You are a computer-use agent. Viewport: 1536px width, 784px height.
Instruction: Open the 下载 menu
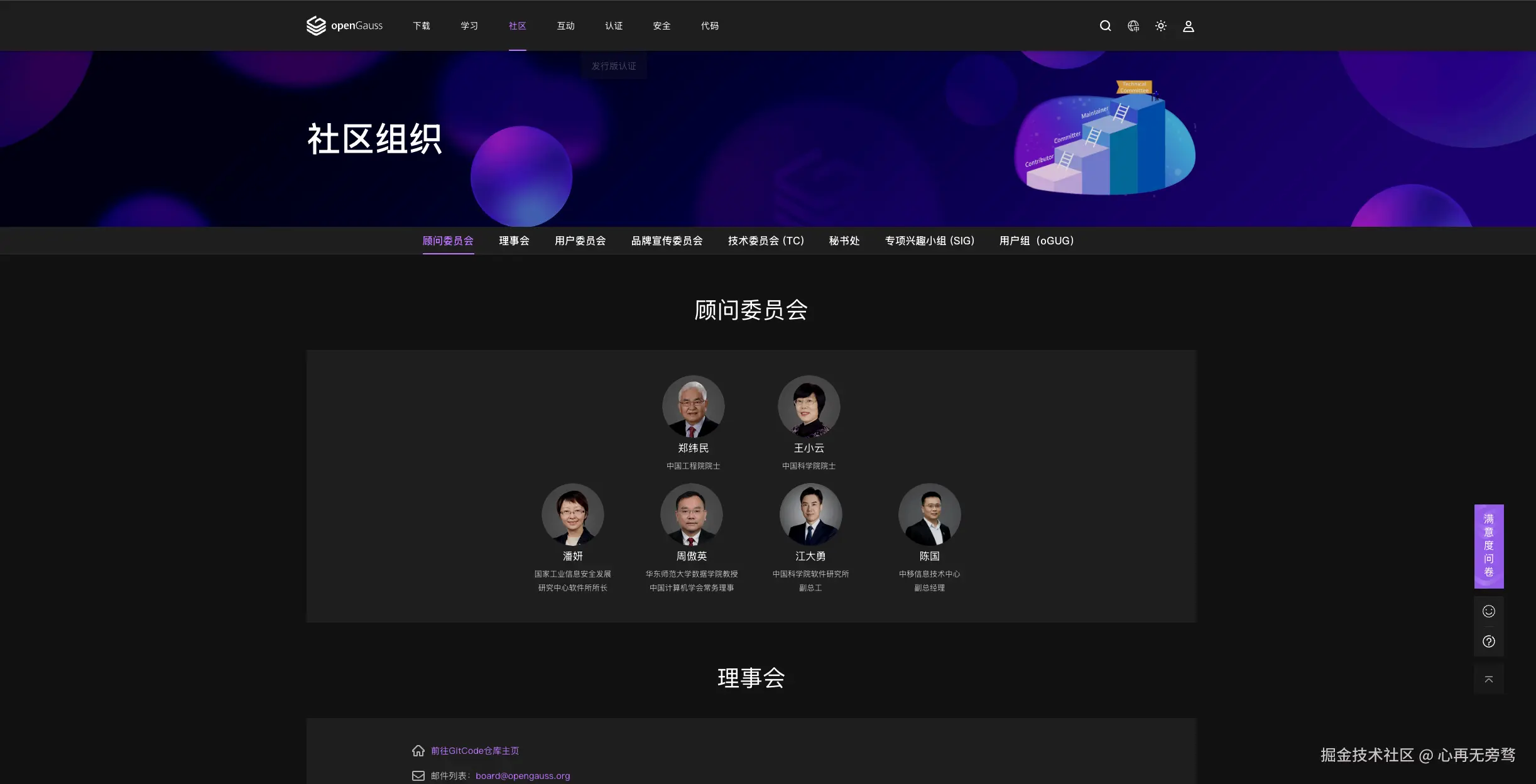pyautogui.click(x=421, y=26)
